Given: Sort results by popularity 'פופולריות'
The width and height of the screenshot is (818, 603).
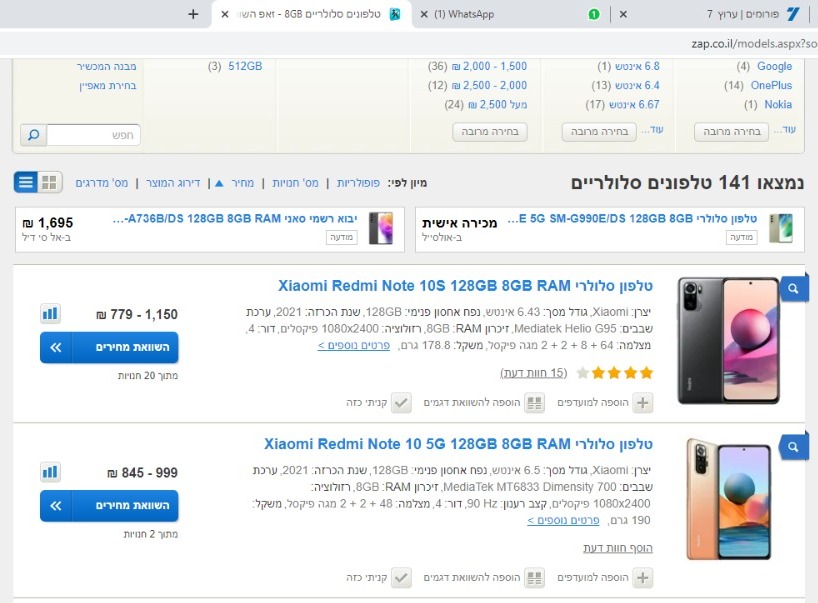Looking at the screenshot, I should coord(358,183).
